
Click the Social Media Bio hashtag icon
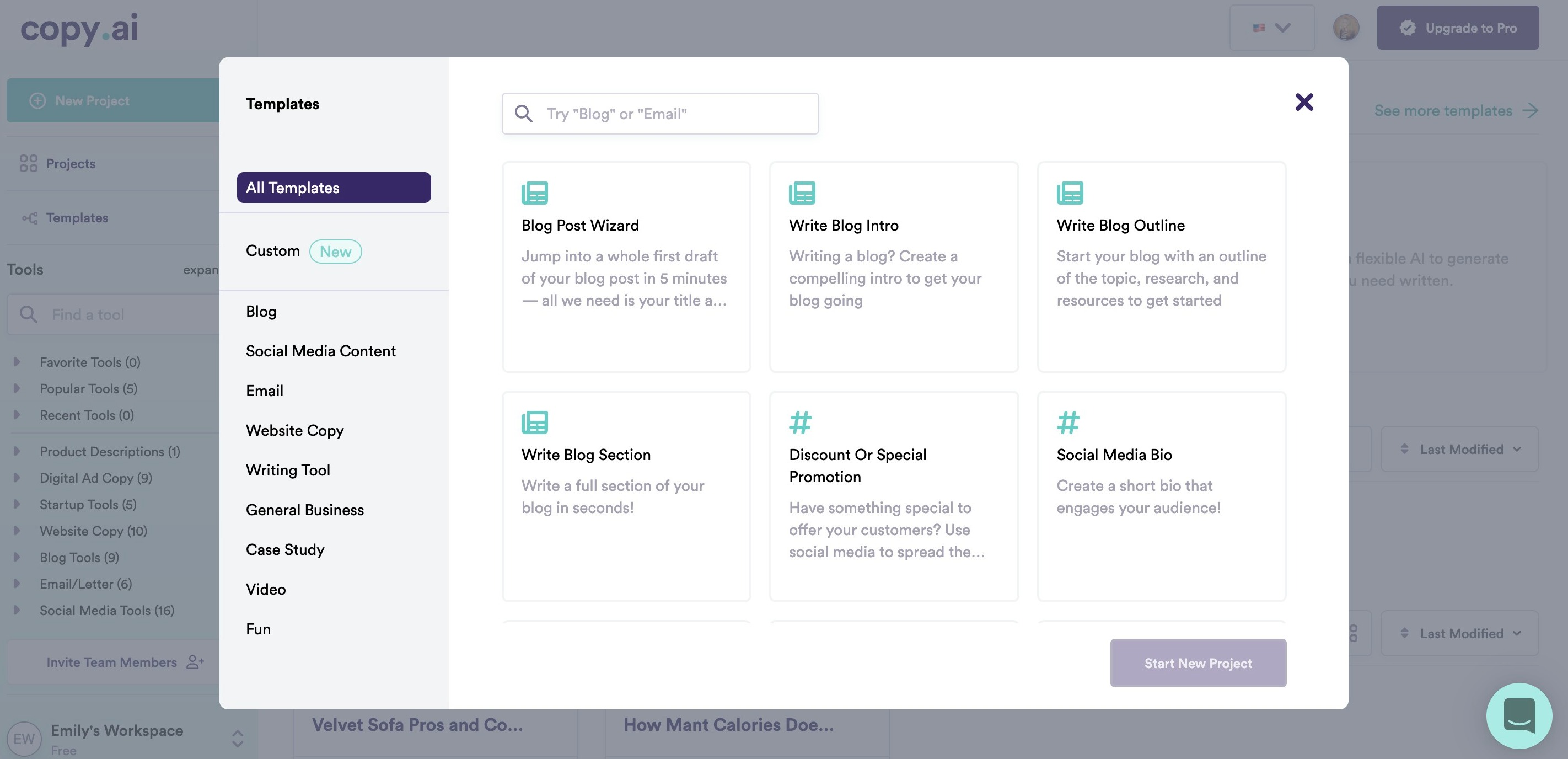[x=1068, y=422]
